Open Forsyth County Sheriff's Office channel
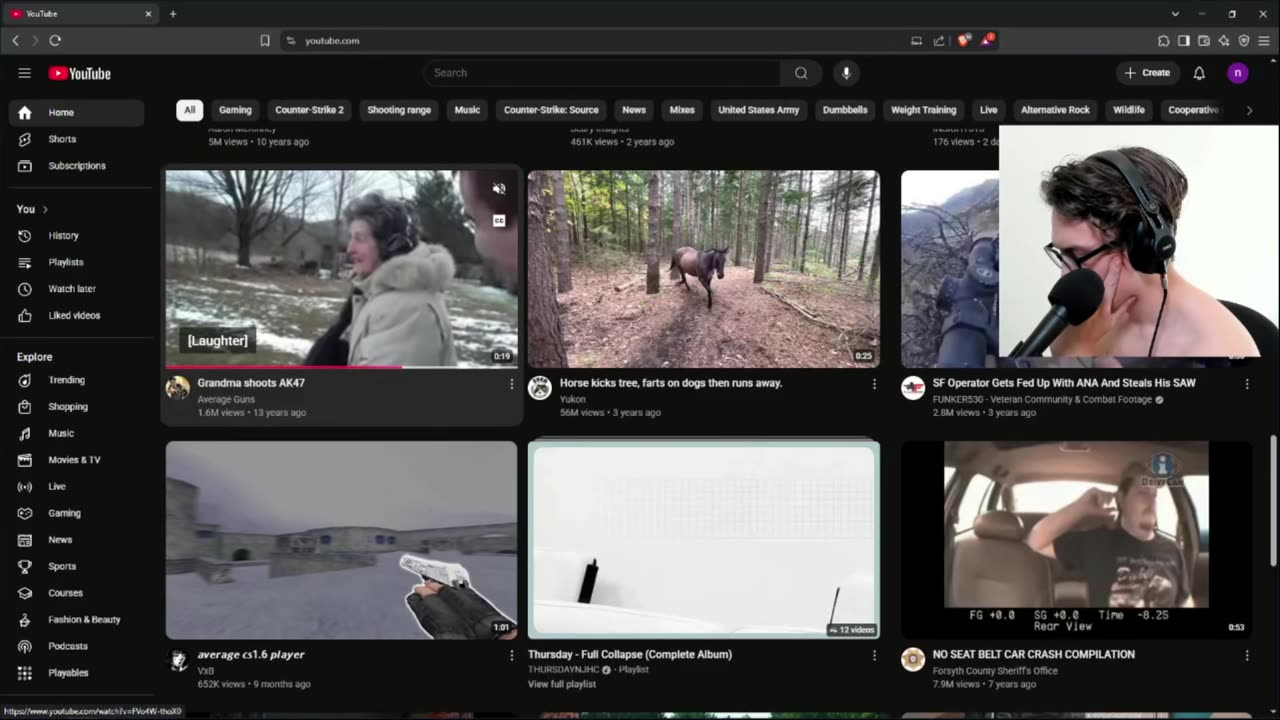1280x720 pixels. coord(995,671)
